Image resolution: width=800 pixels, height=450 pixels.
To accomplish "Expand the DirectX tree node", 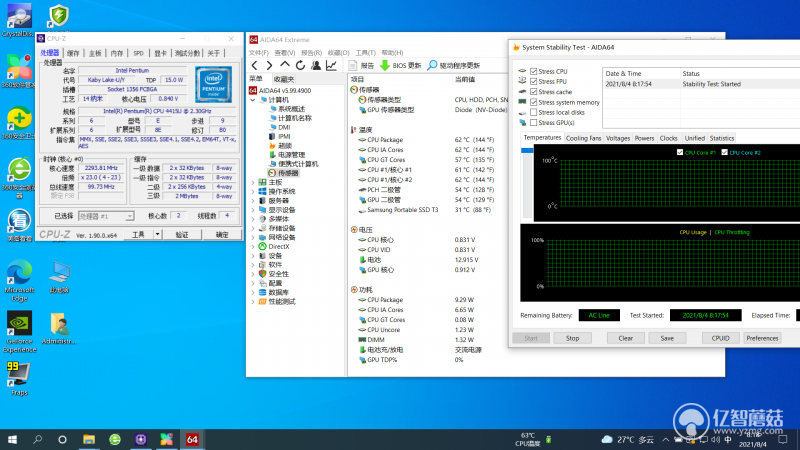I will point(253,246).
